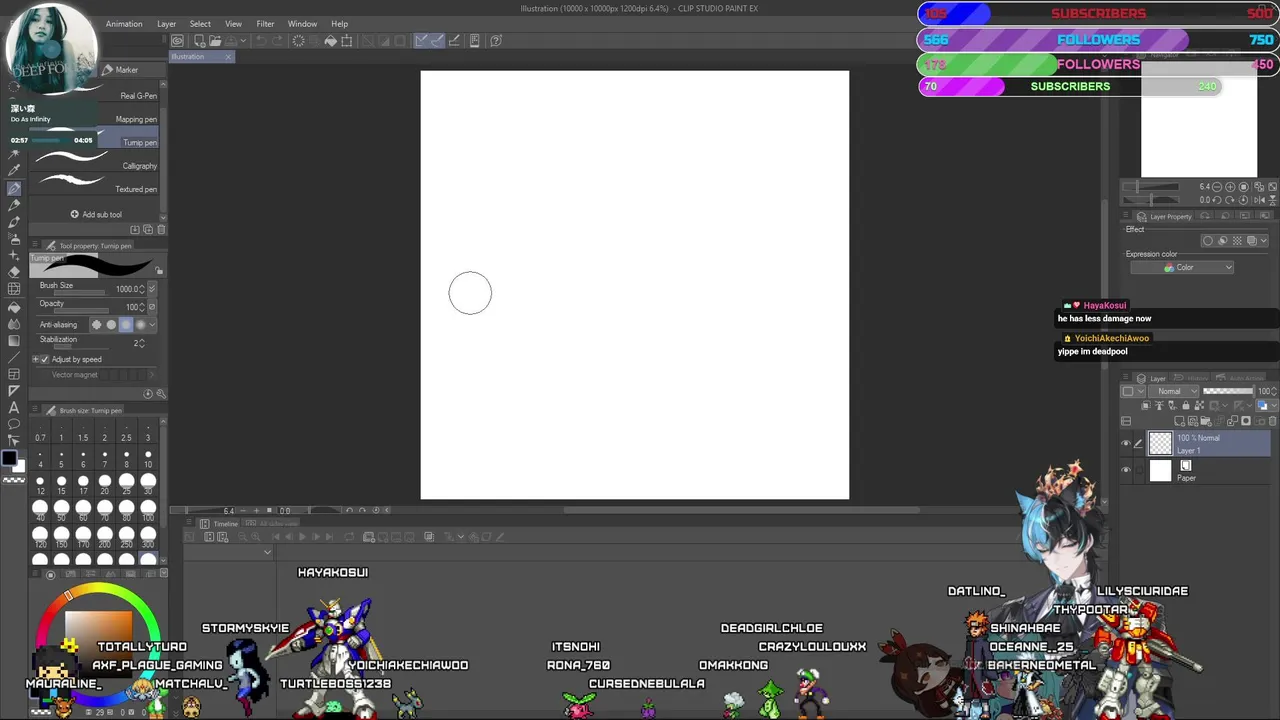1280x720 pixels.
Task: Click Scale/Rotate transform icon in command bar
Action: [x=347, y=41]
